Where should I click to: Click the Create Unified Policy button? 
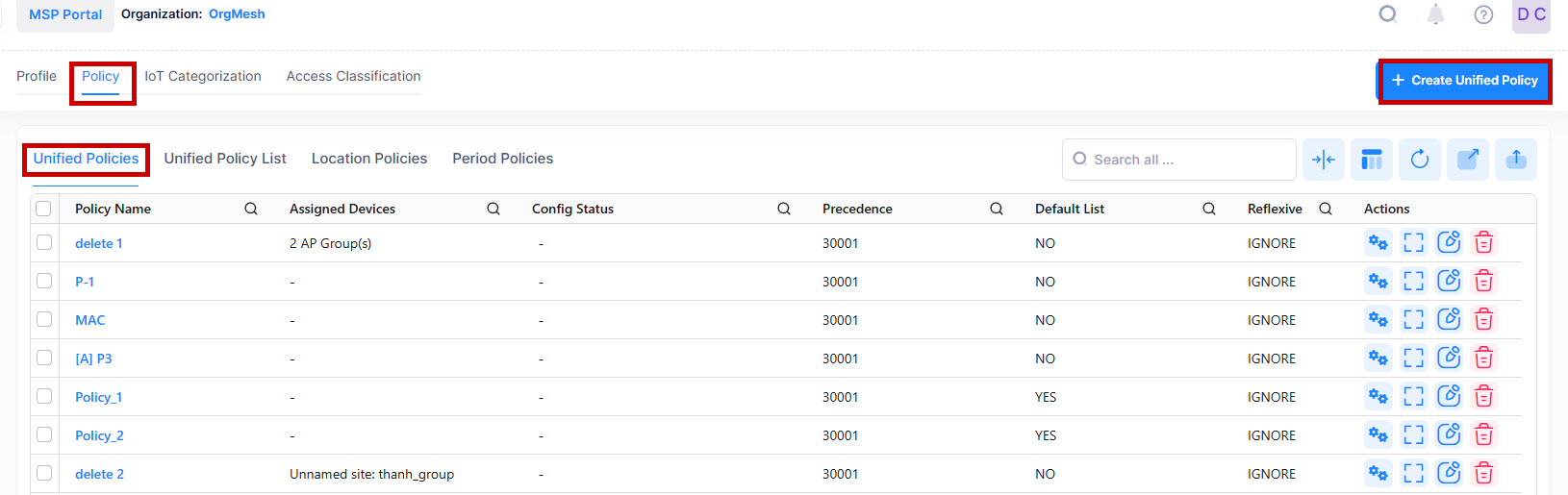click(x=1464, y=81)
